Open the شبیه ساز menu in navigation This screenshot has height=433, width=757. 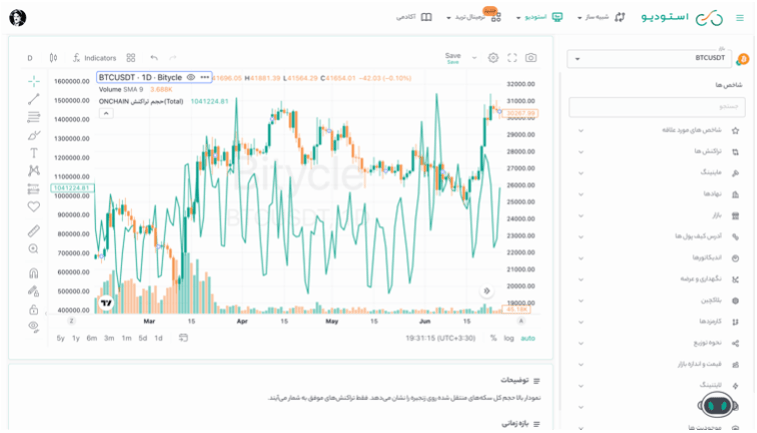pos(599,17)
